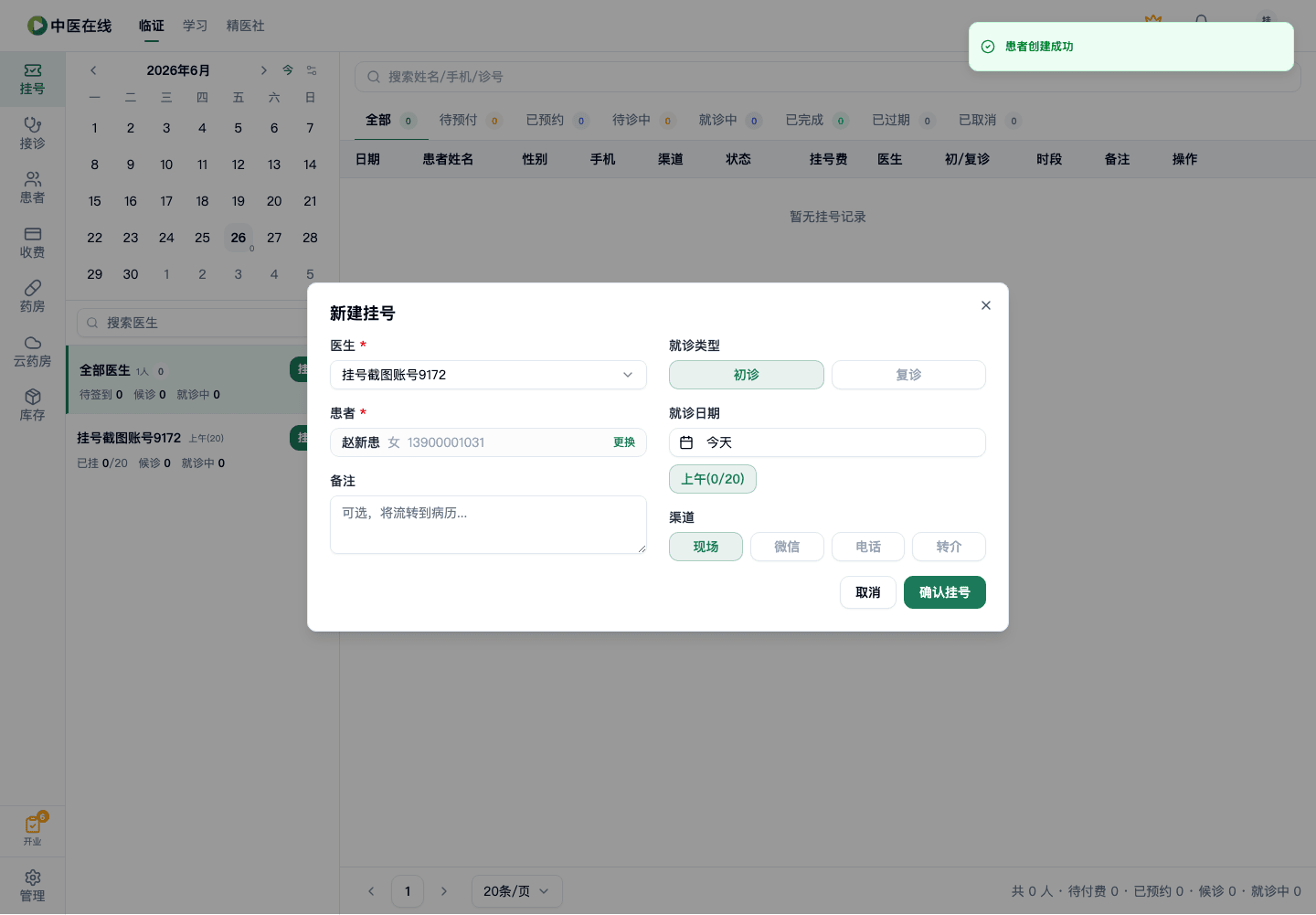This screenshot has height=915, width=1316.
Task: Close the 新建挂号 dialog
Action: (x=986, y=305)
